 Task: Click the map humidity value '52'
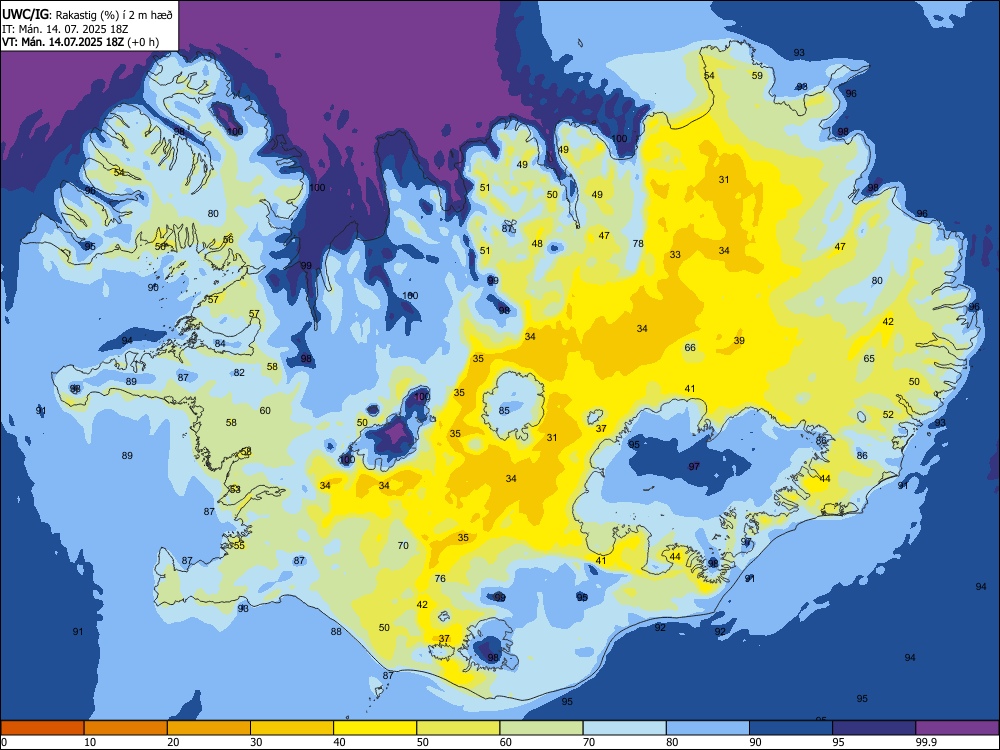pyautogui.click(x=888, y=415)
